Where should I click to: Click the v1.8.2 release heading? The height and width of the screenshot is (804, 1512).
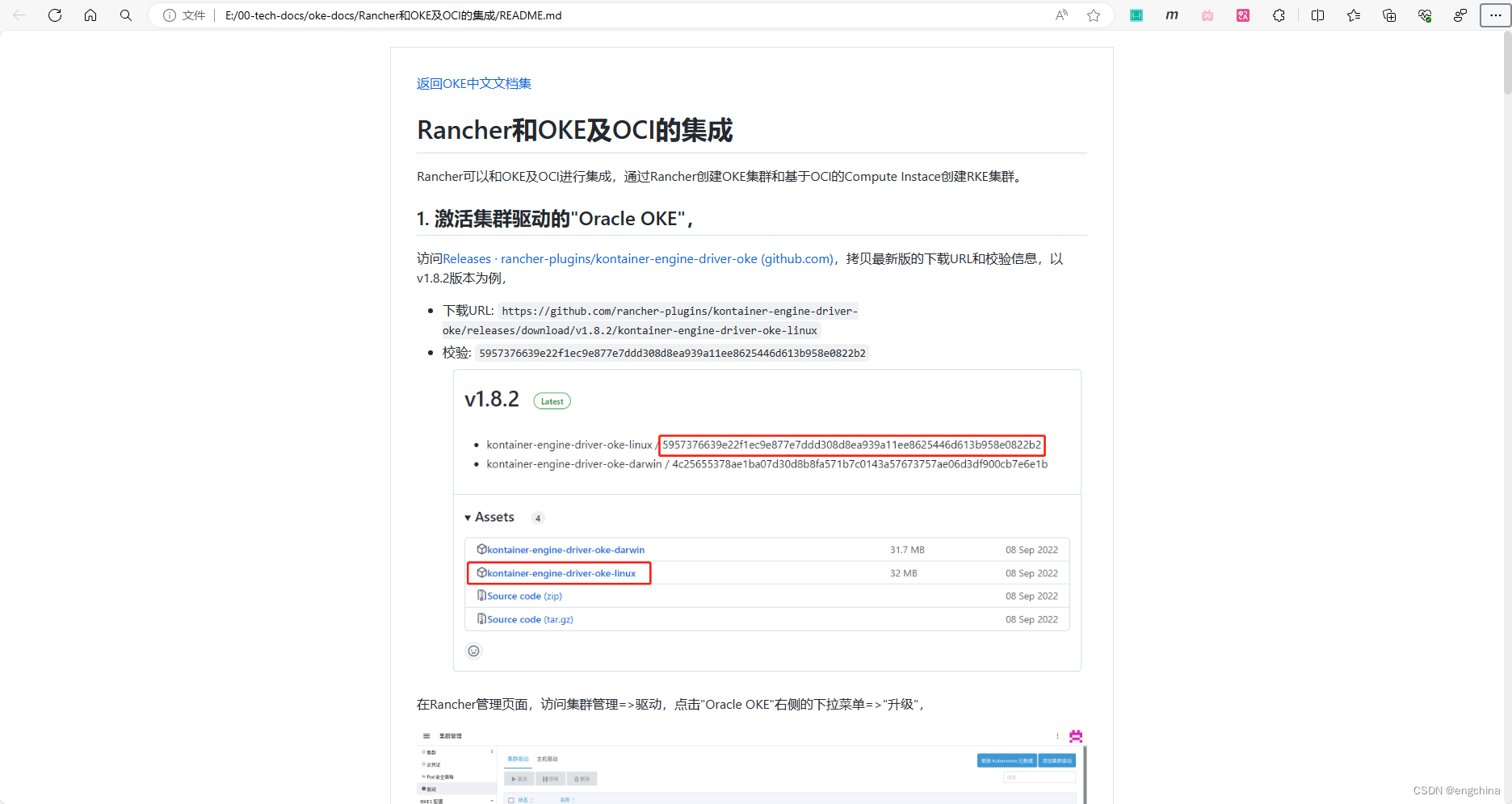point(492,399)
